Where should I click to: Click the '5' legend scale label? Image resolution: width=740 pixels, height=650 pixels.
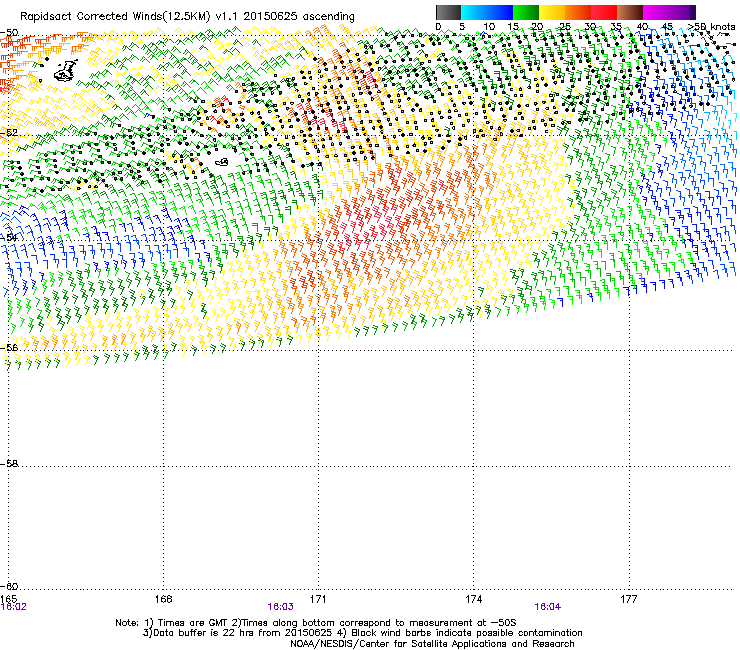pyautogui.click(x=462, y=26)
